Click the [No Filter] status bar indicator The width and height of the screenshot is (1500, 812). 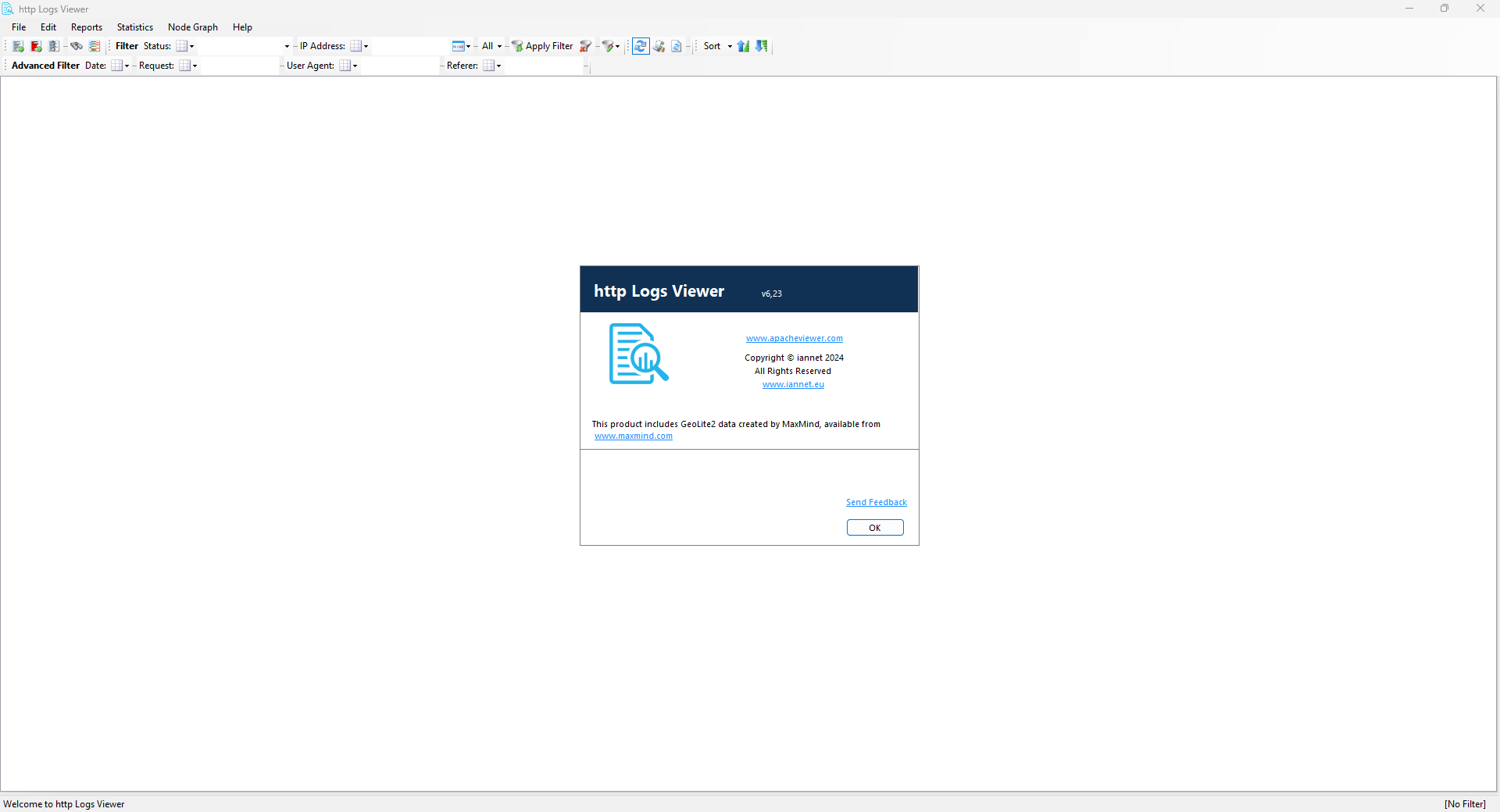coord(1465,804)
